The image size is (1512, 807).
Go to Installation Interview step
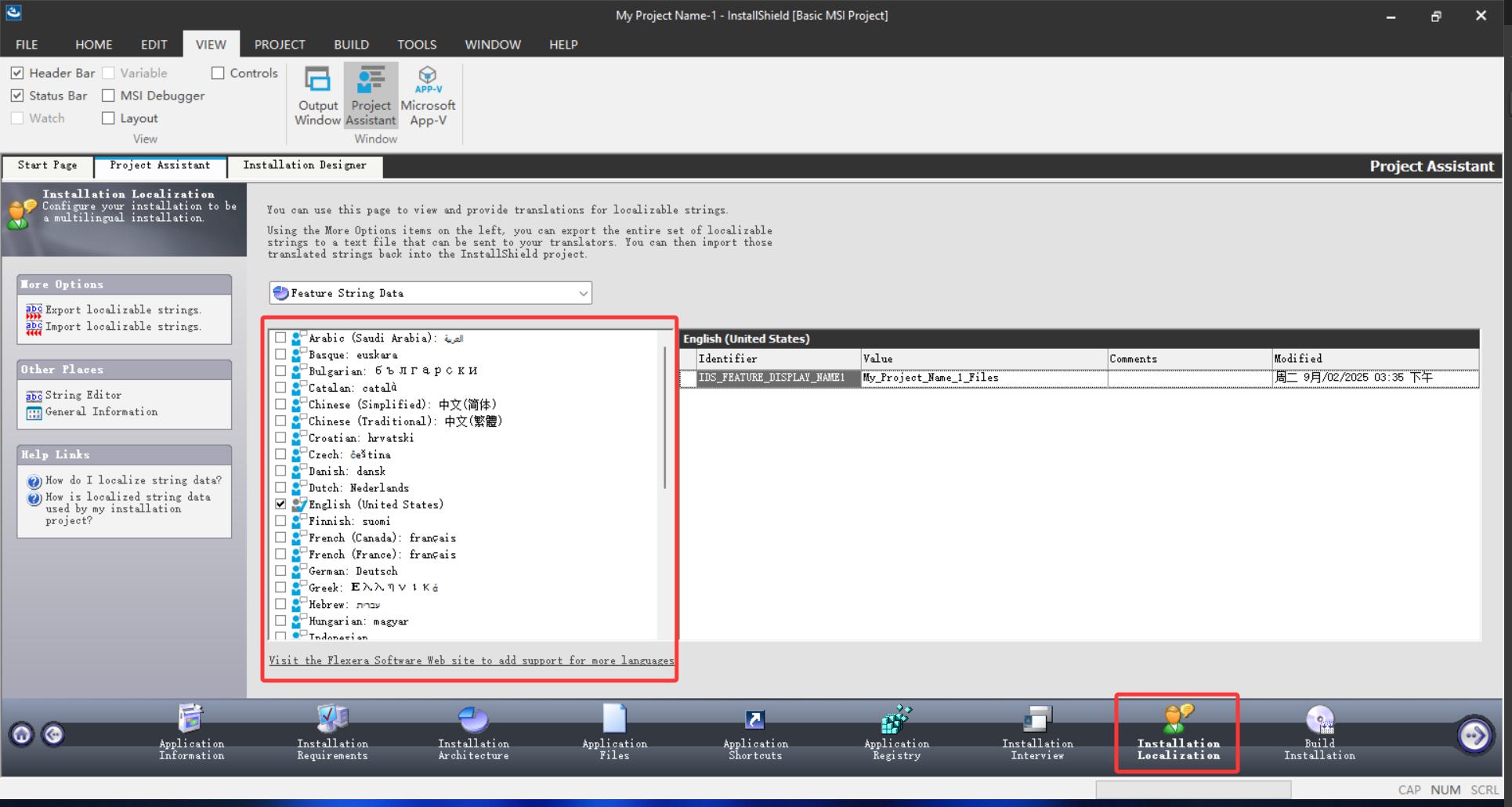[1037, 733]
